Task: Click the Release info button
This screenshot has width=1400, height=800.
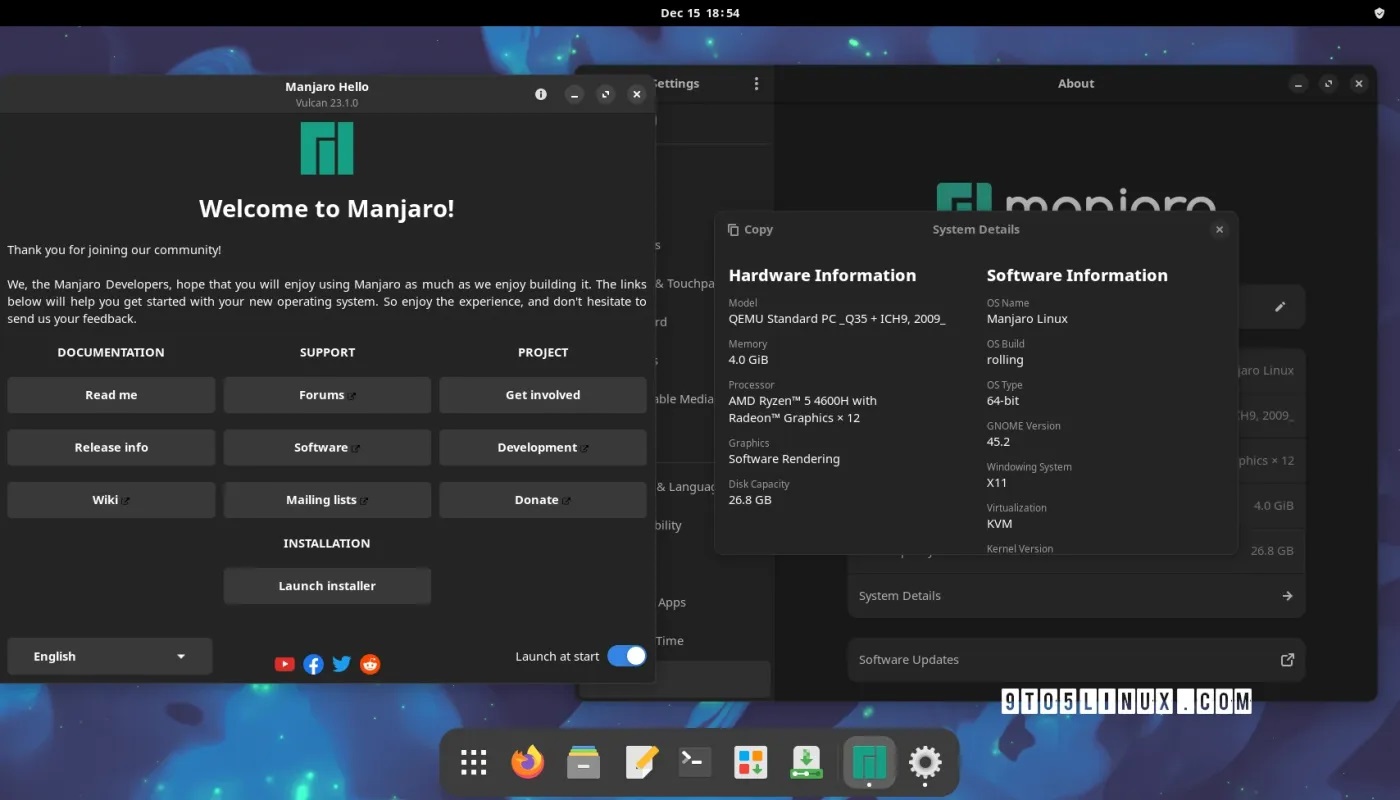Action: pyautogui.click(x=111, y=447)
